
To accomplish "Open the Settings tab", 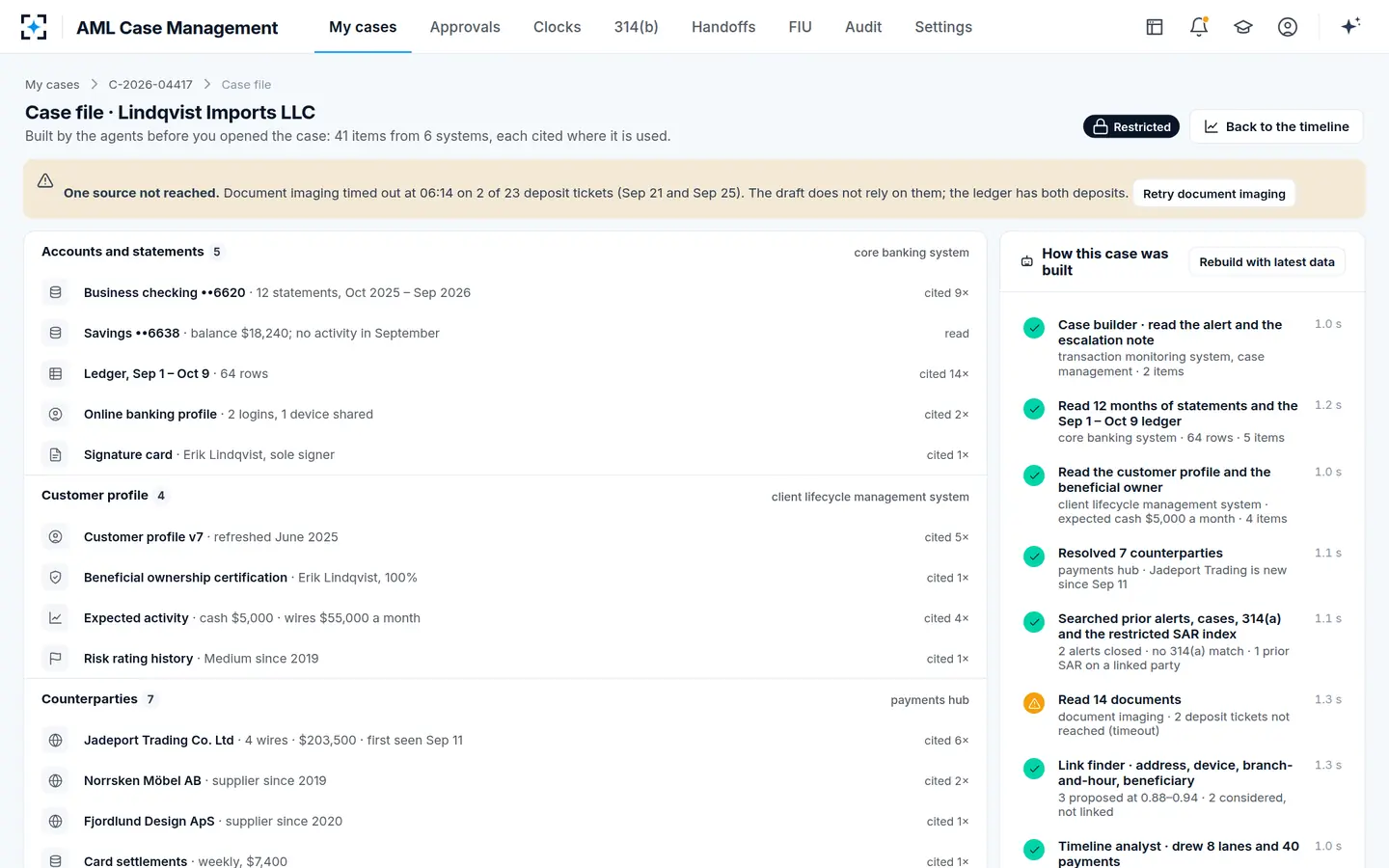I will (x=943, y=27).
